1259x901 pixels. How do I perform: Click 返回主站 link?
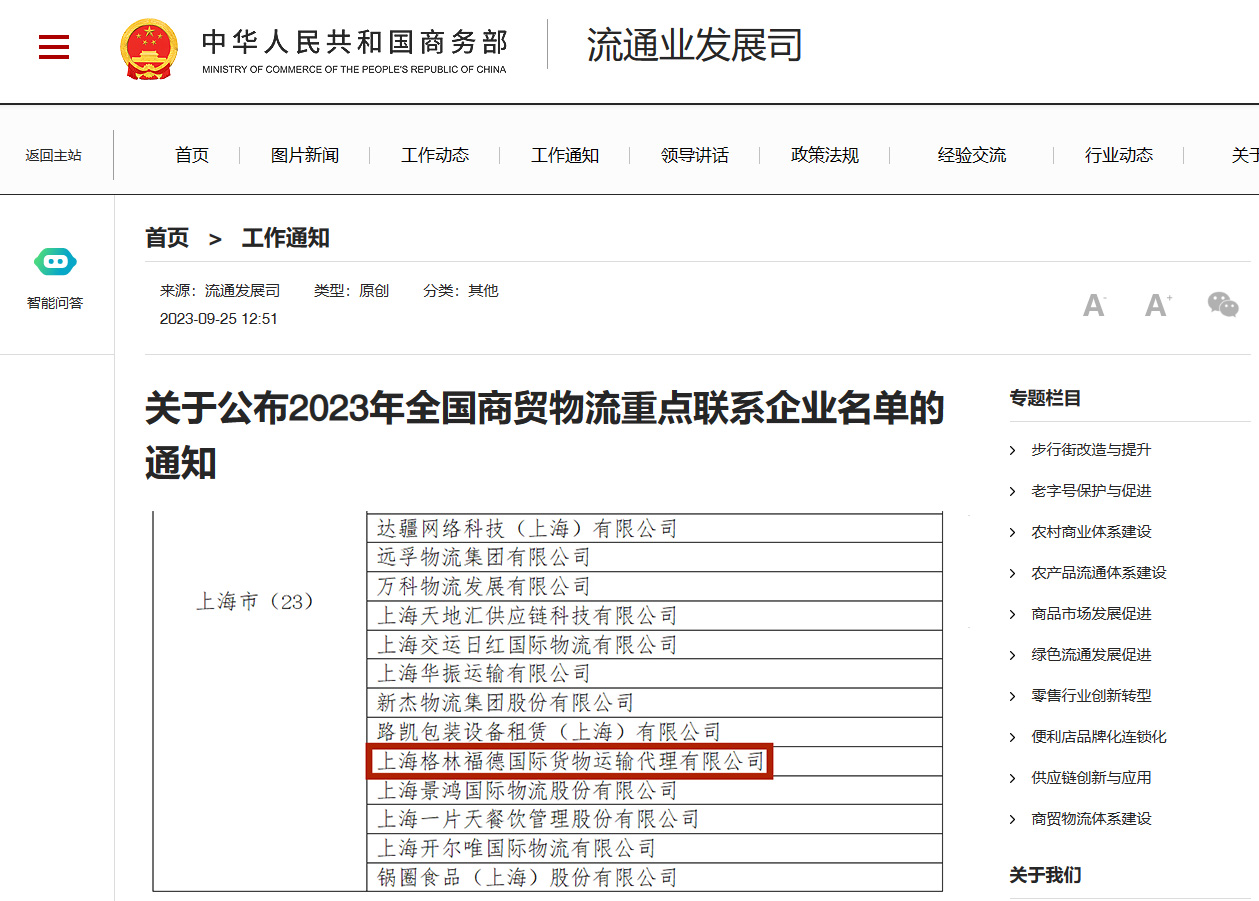[54, 155]
